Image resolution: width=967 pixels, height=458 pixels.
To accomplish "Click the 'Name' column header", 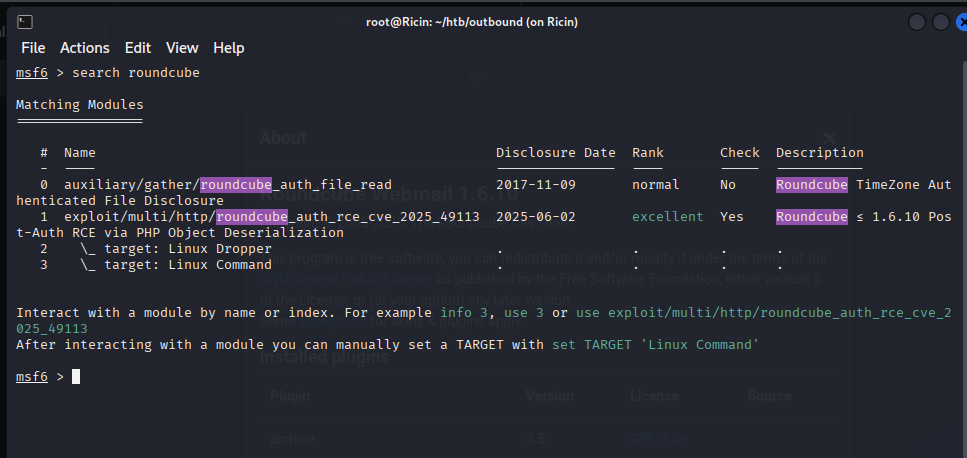I will pyautogui.click(x=80, y=153).
